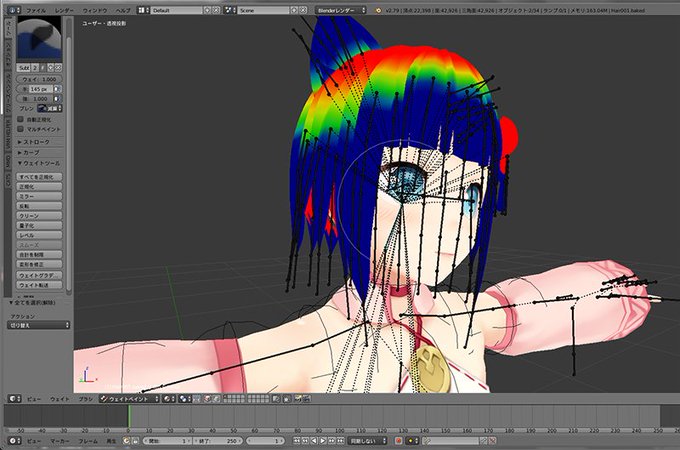The height and width of the screenshot is (450, 680).
Task: Jump to previous keyframe
Action: [x=305, y=440]
